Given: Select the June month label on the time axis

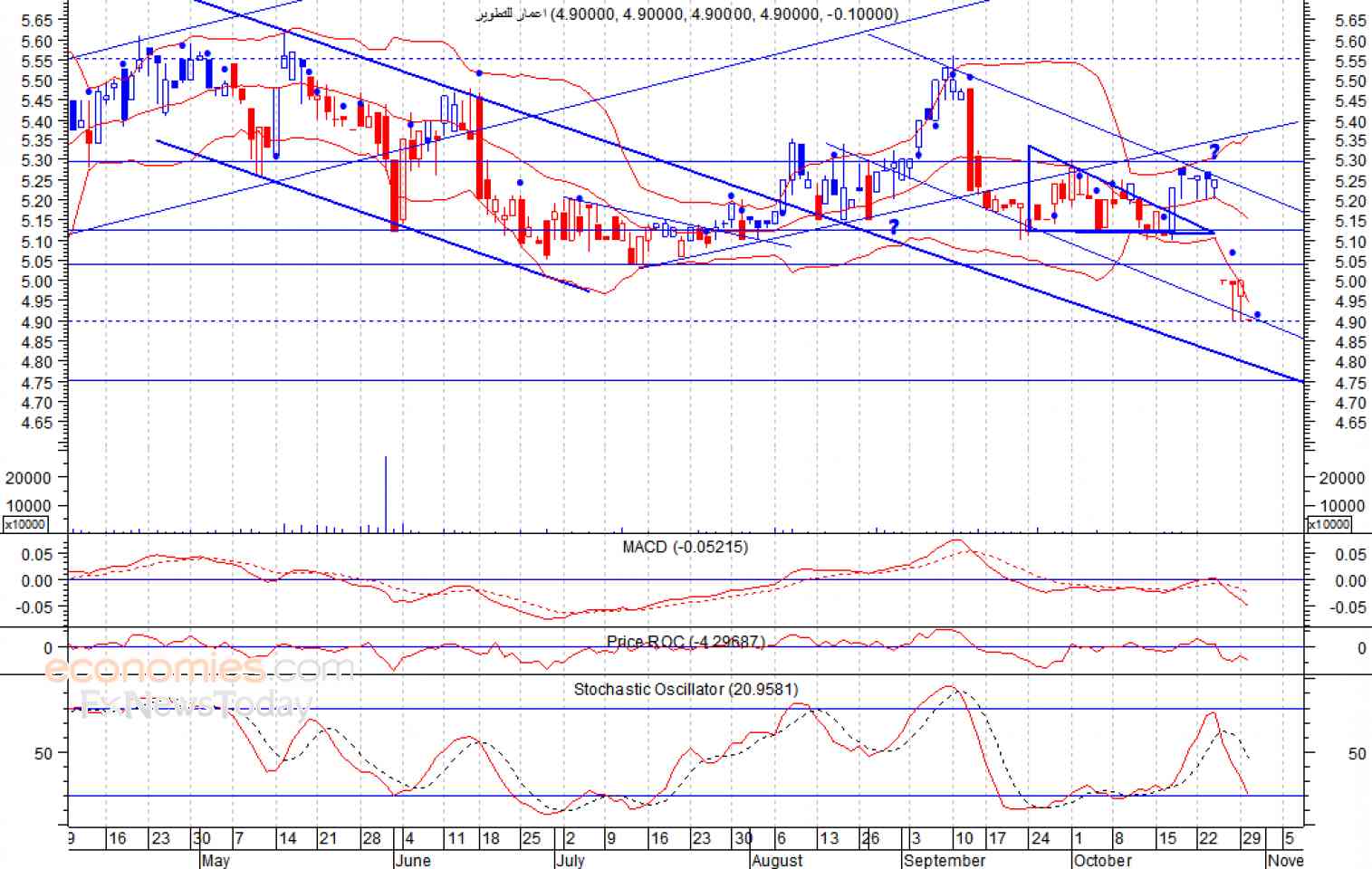Looking at the screenshot, I should [413, 859].
